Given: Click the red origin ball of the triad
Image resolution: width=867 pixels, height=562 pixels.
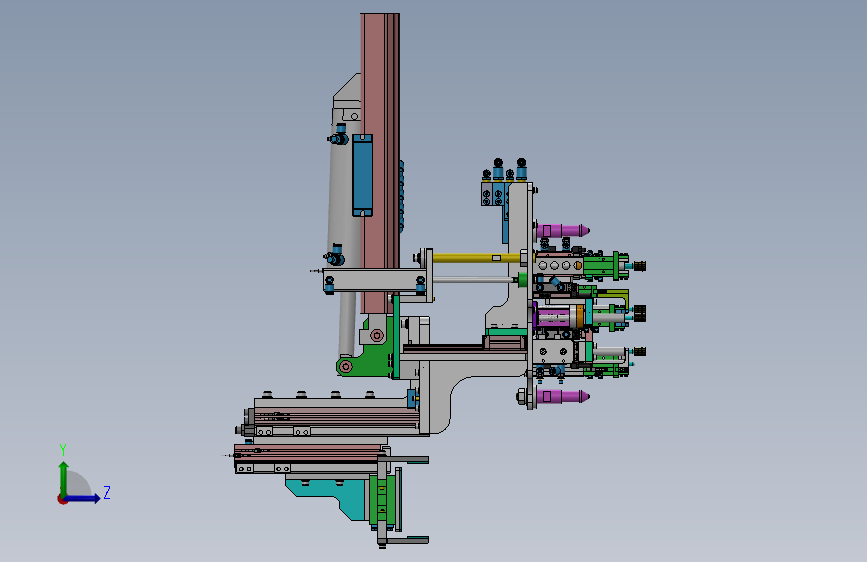Looking at the screenshot, I should 62,499.
